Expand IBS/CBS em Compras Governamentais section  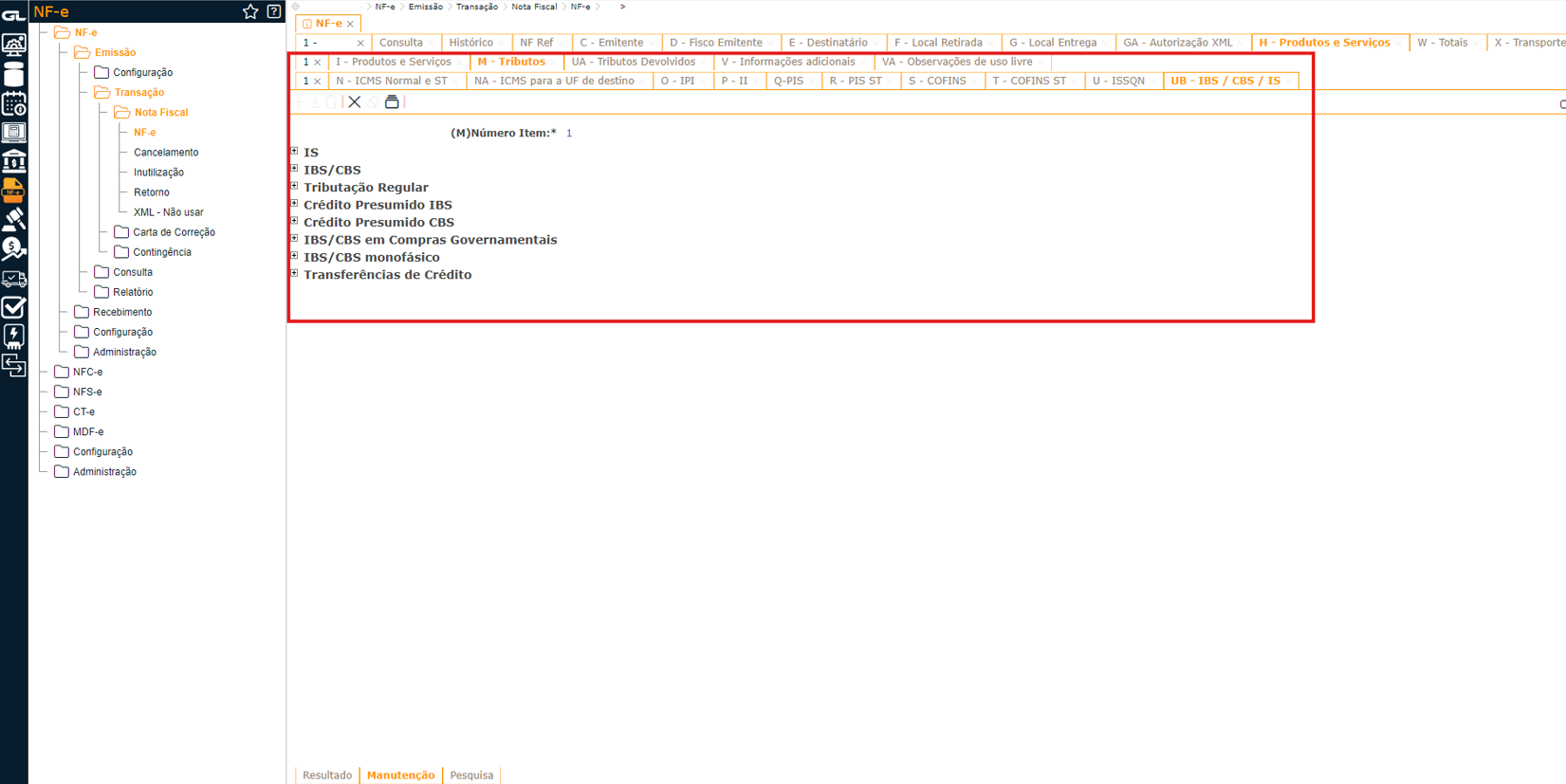pos(295,239)
